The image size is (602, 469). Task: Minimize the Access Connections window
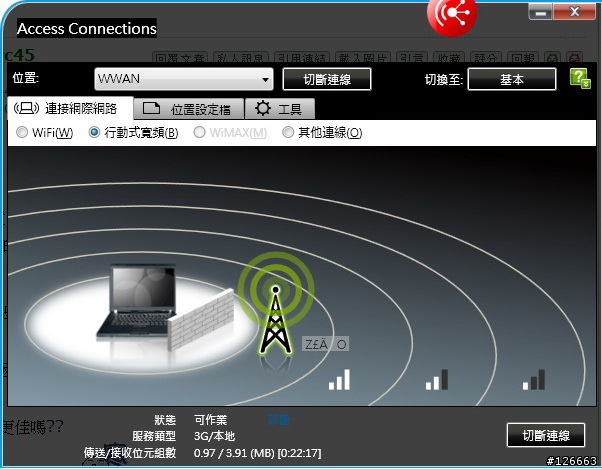point(541,12)
